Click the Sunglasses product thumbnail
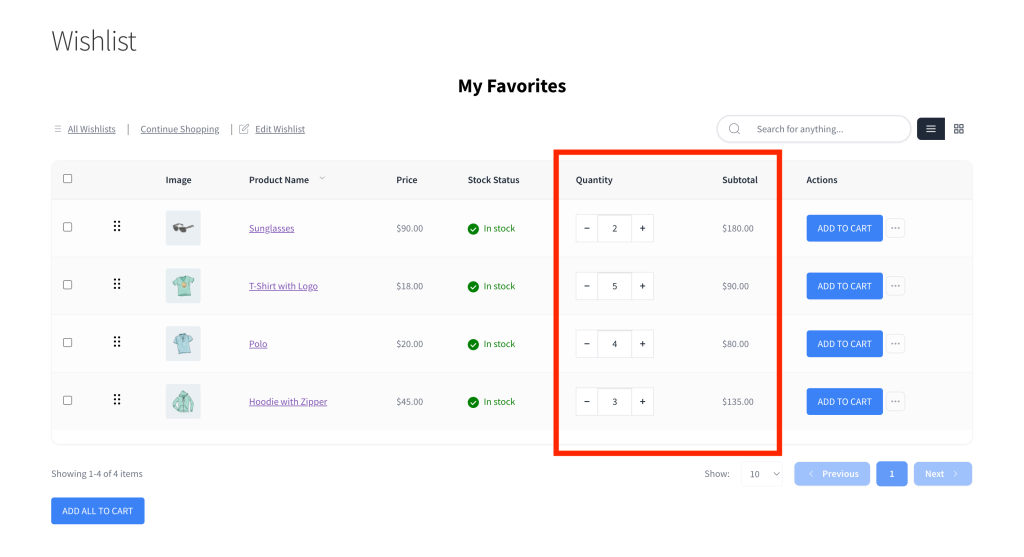 [183, 228]
